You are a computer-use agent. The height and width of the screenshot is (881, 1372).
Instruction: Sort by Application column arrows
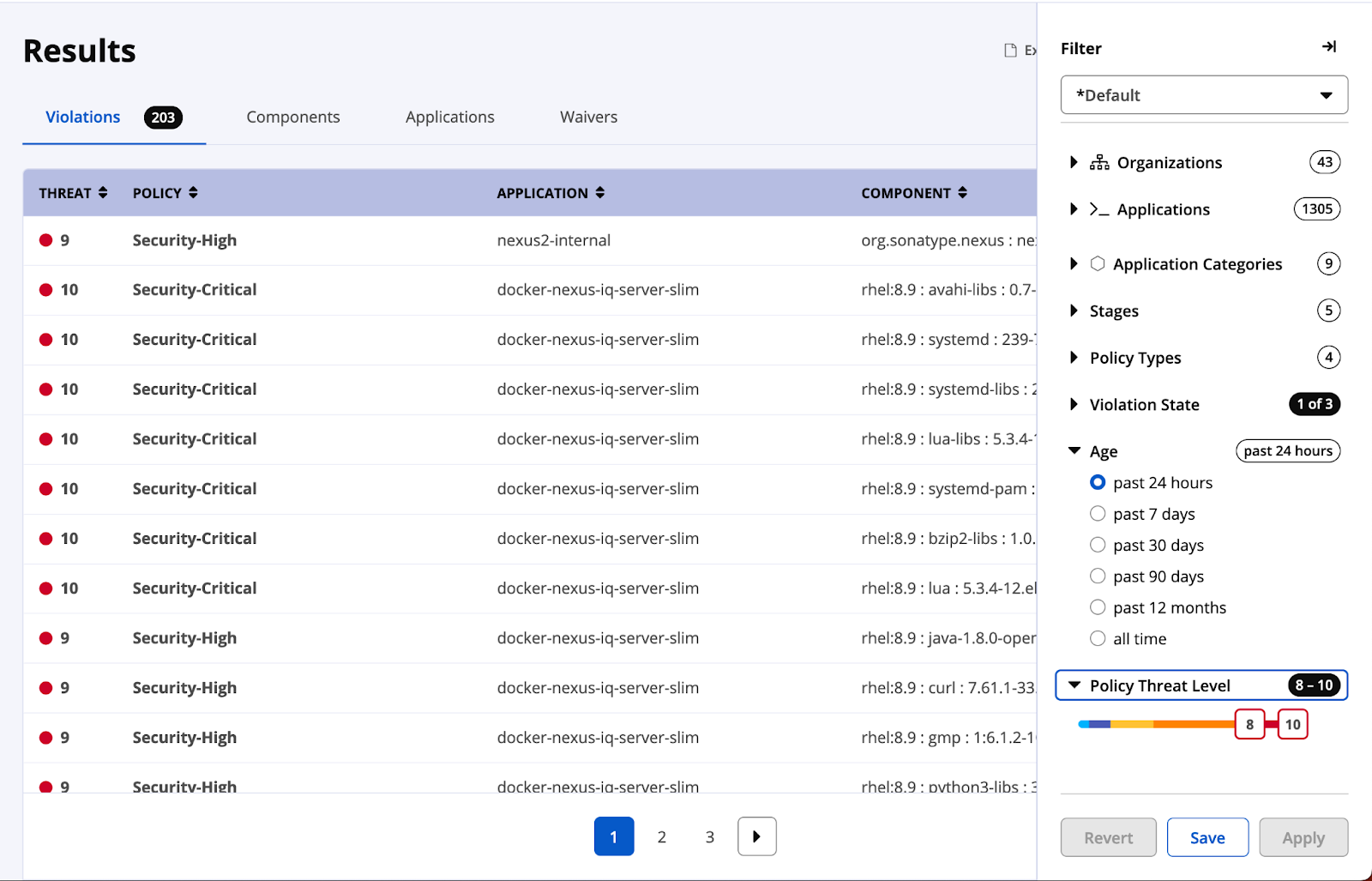(599, 193)
